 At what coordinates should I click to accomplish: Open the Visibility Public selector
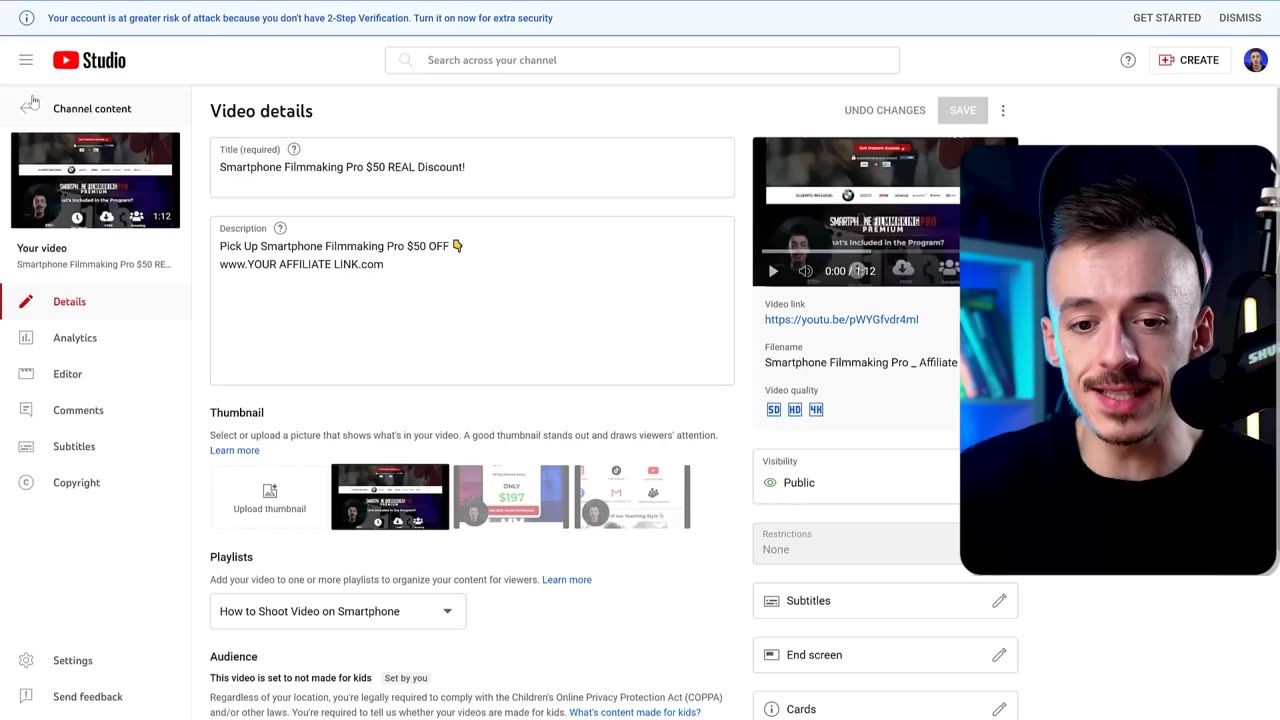(x=856, y=474)
